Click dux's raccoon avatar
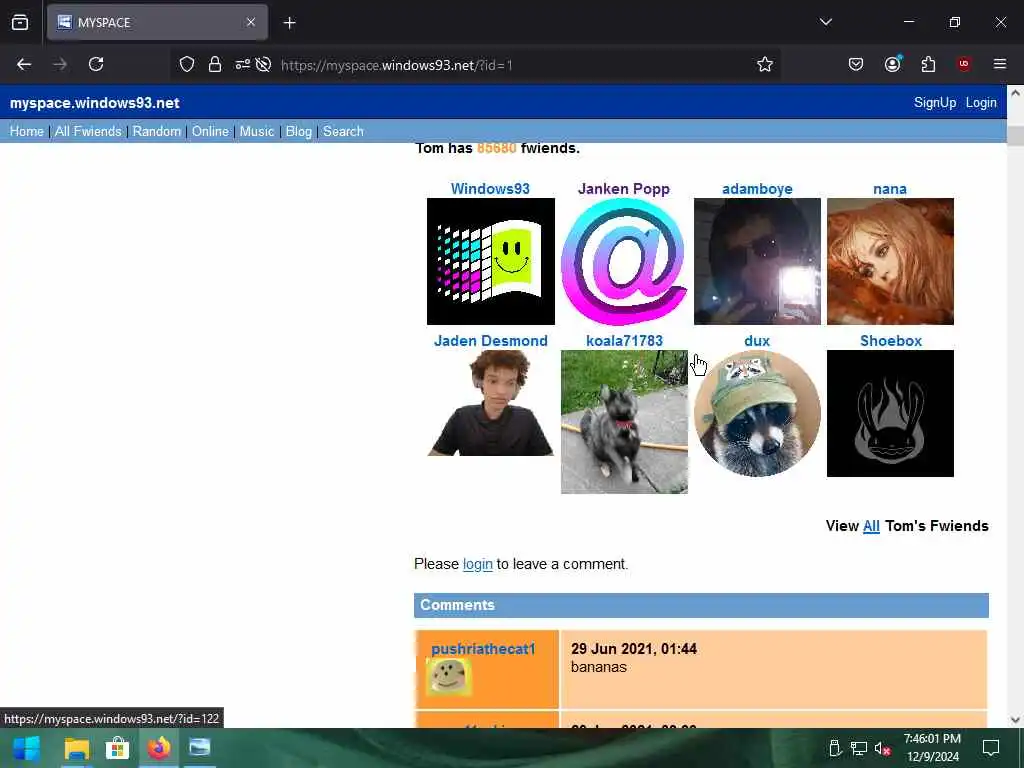This screenshot has width=1024, height=768. [x=758, y=413]
